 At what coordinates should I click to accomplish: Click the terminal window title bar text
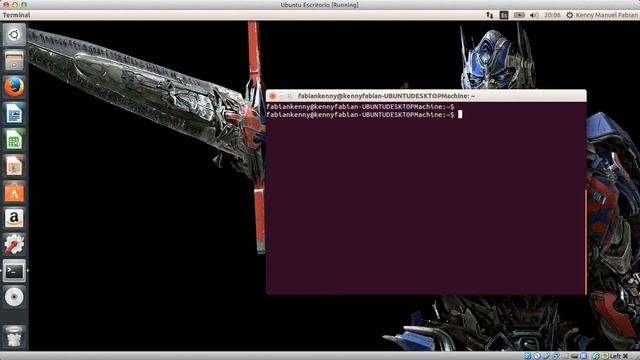pos(386,96)
